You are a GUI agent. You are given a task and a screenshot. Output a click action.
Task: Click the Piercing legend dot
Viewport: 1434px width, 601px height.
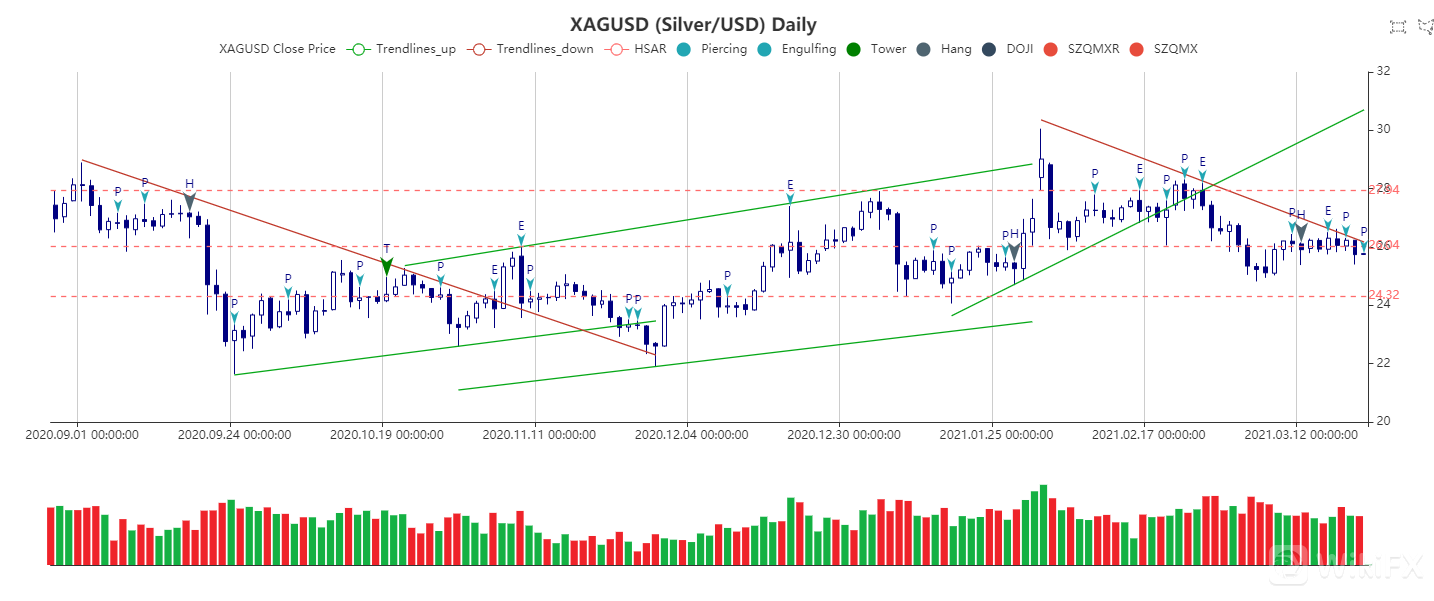click(683, 49)
